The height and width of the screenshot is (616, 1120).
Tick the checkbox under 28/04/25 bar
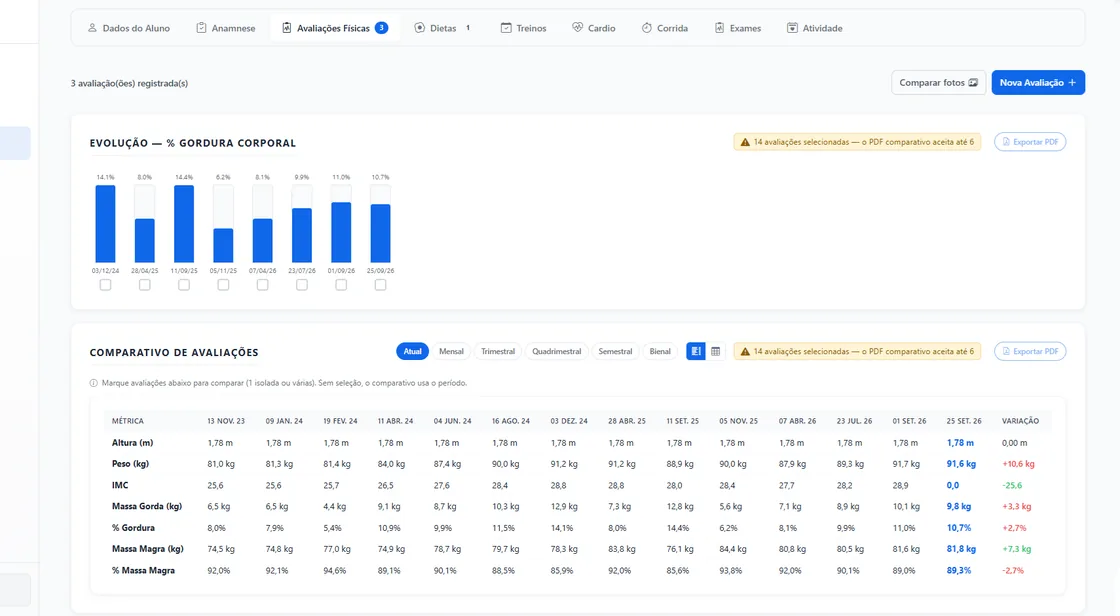pos(145,285)
